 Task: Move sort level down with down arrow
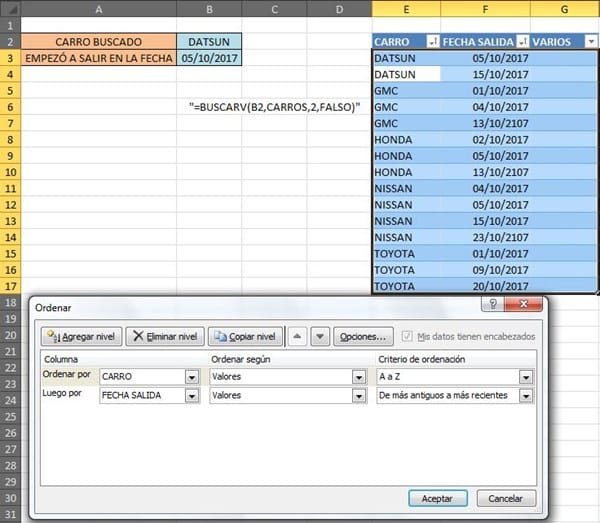point(319,337)
